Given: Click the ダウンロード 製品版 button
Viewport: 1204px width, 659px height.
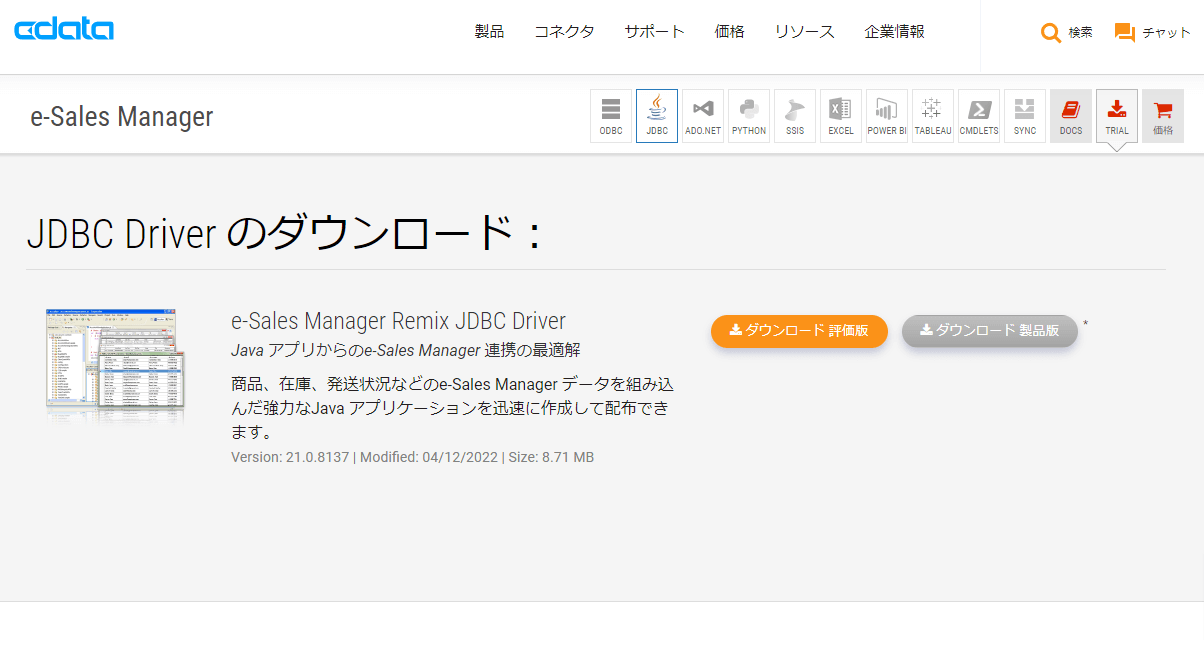Looking at the screenshot, I should point(989,331).
